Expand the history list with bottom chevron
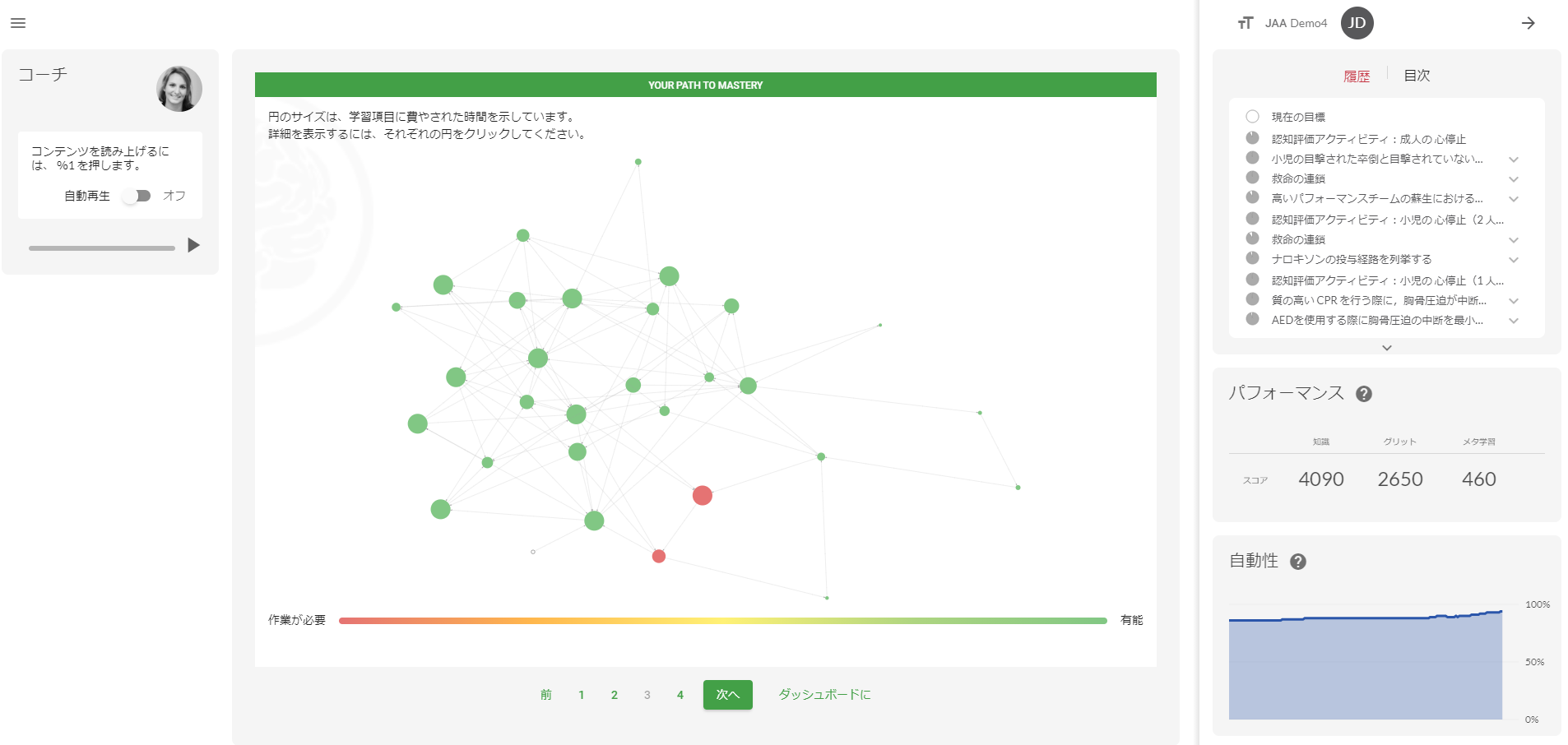 (x=1386, y=348)
